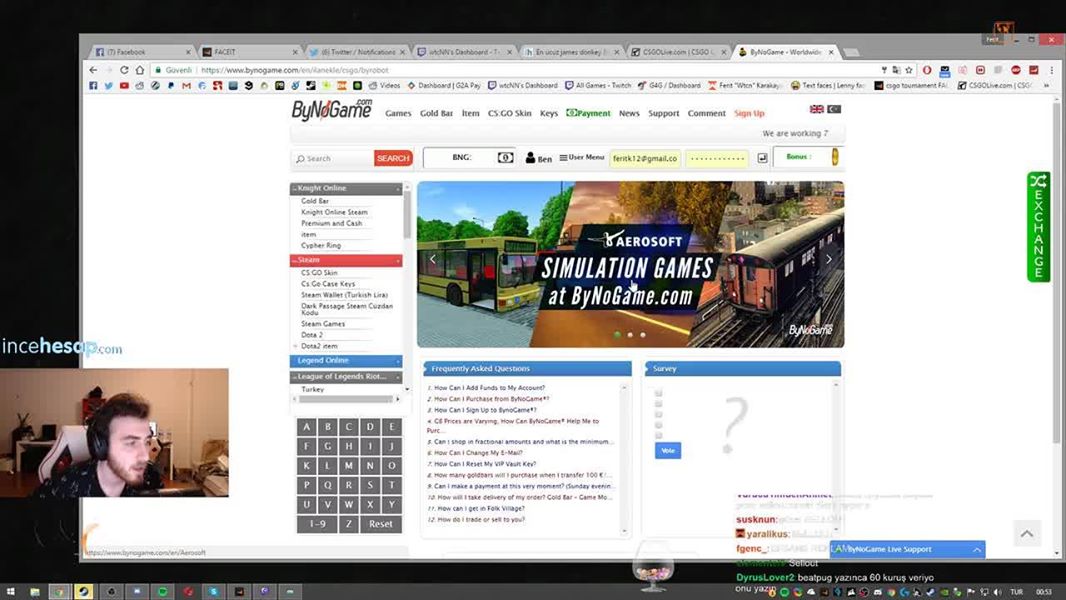Open Steam Wallet (Turkish Lira) link
Screen dimensions: 1066x600
pyautogui.click(x=344, y=295)
